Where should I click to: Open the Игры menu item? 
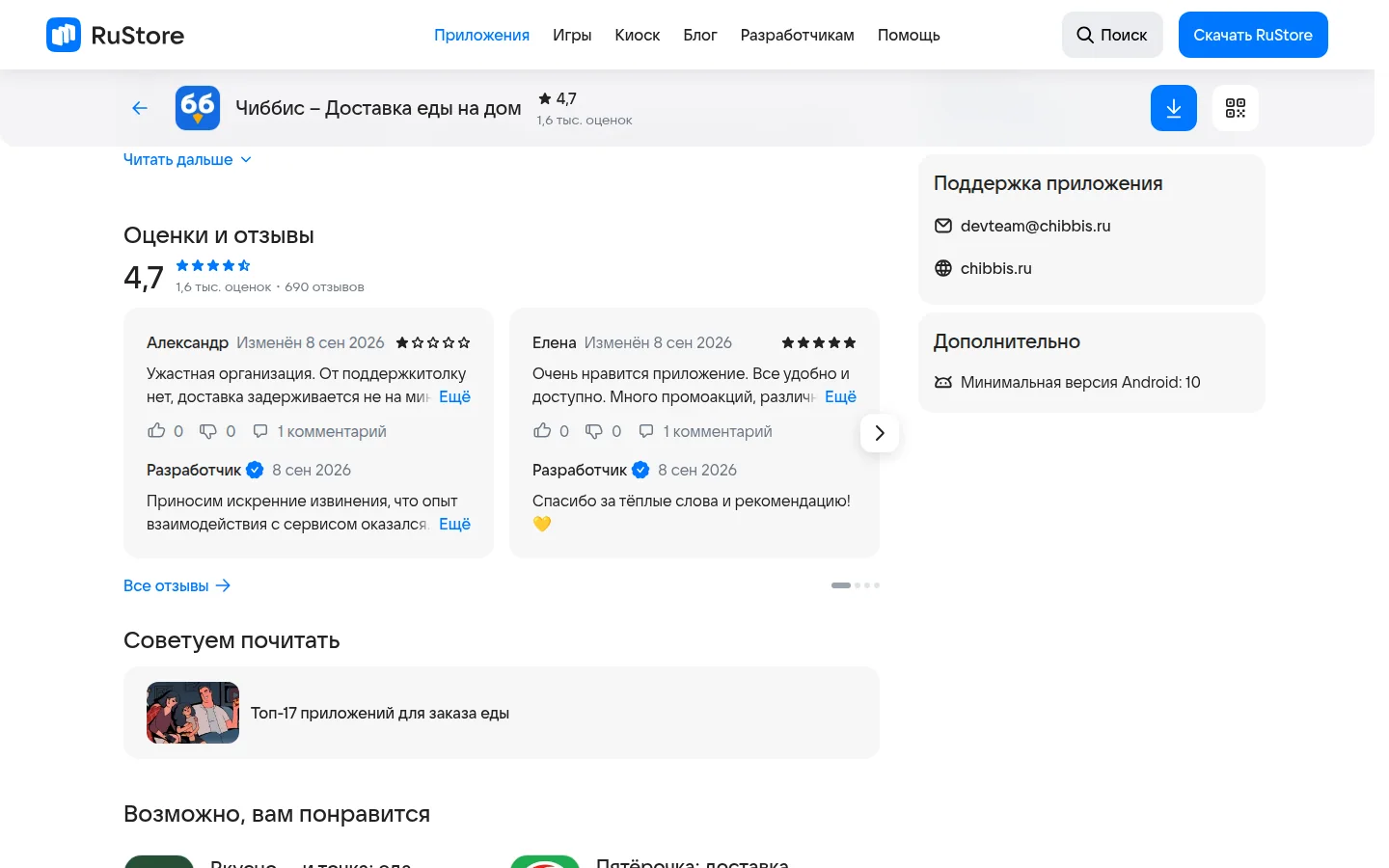[572, 35]
